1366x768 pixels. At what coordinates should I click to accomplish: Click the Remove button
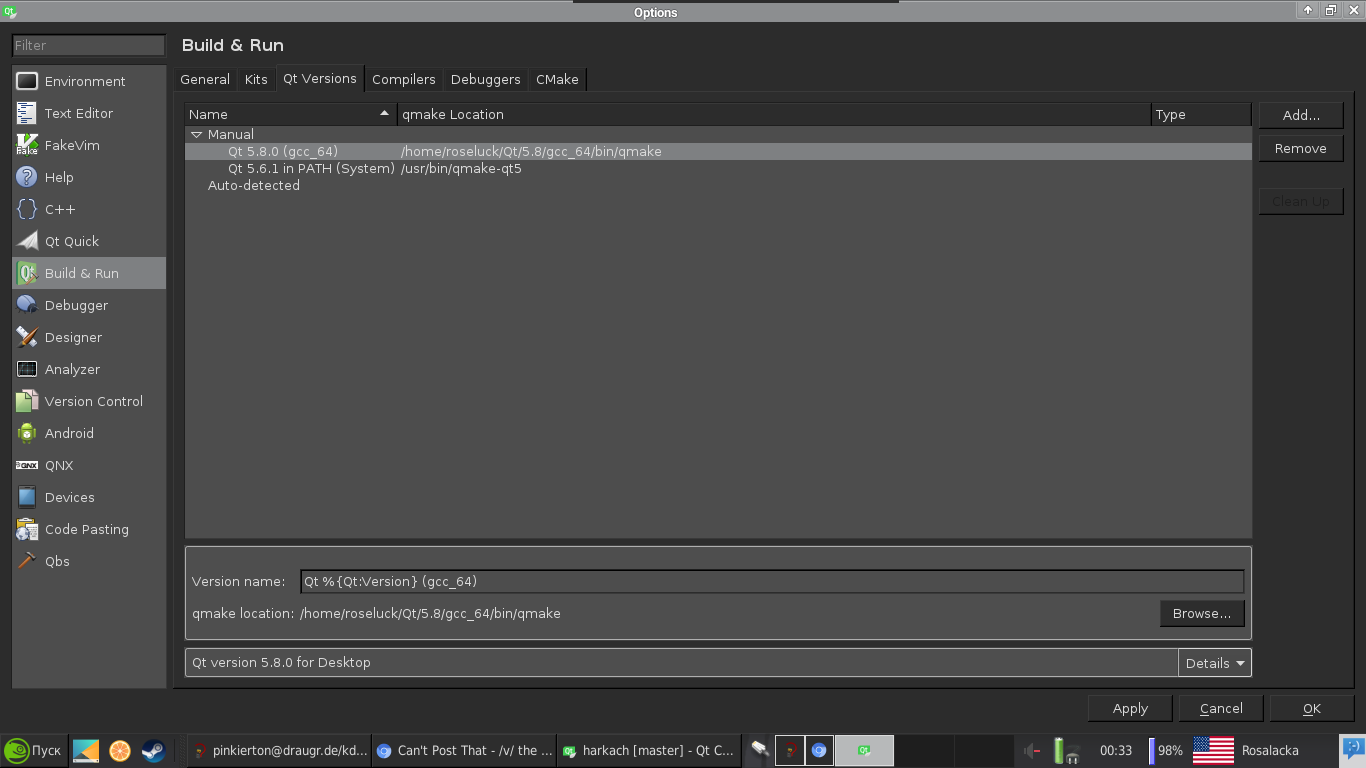pyautogui.click(x=1301, y=148)
